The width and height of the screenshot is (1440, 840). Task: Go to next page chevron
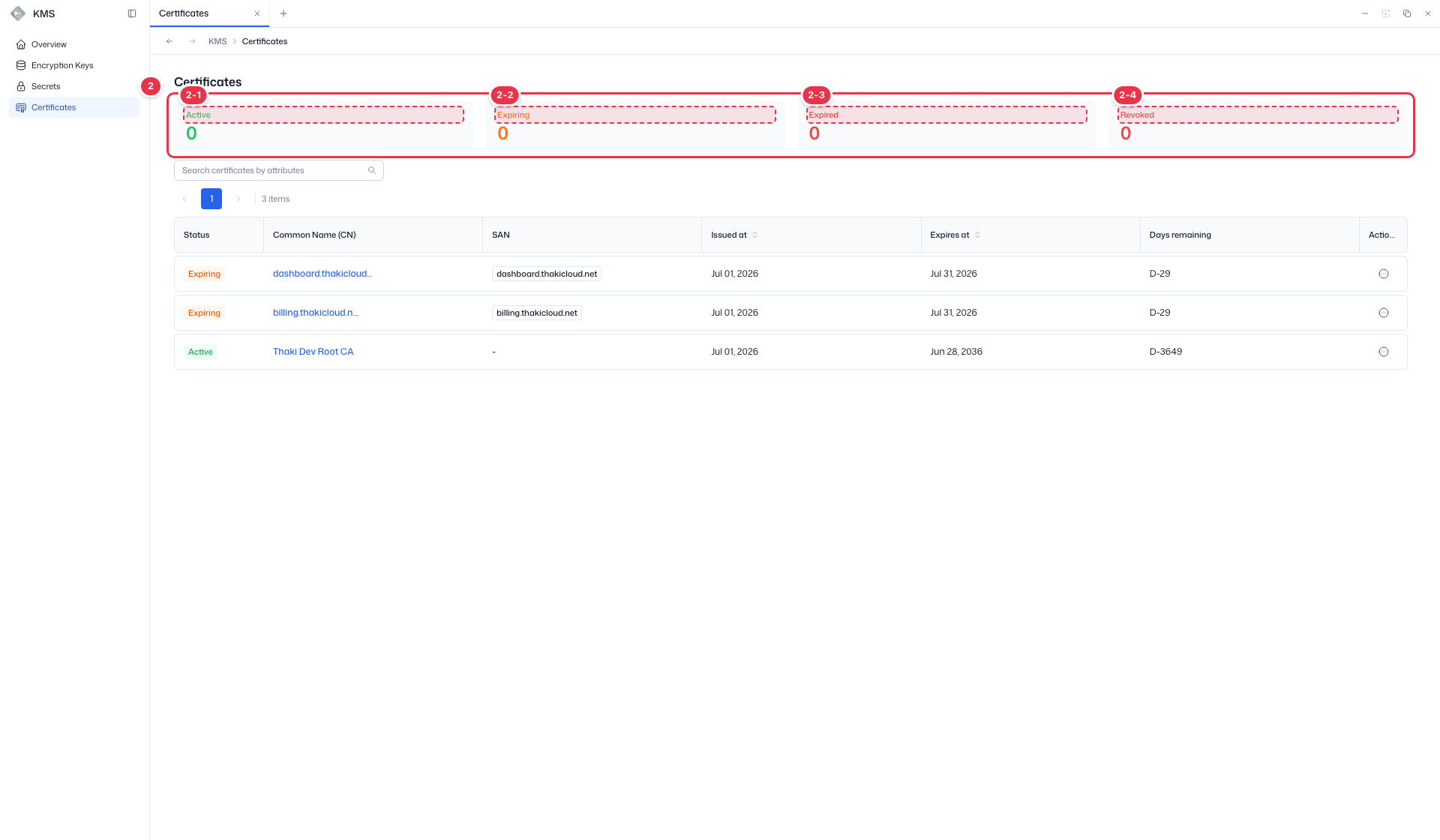pos(238,199)
